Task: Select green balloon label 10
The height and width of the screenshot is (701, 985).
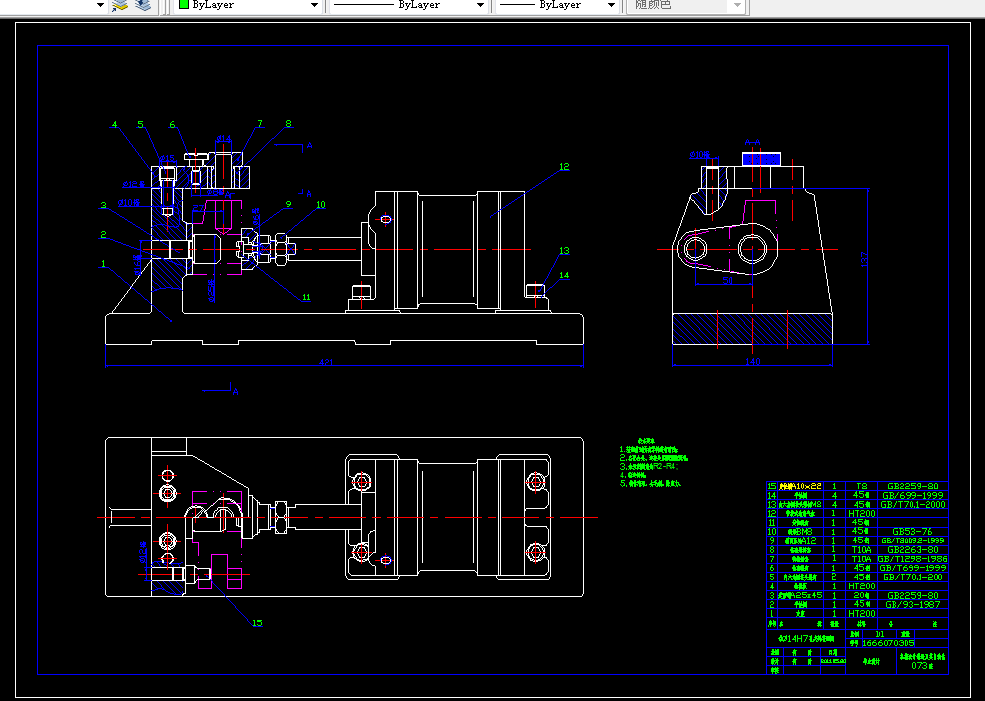Action: click(x=320, y=204)
